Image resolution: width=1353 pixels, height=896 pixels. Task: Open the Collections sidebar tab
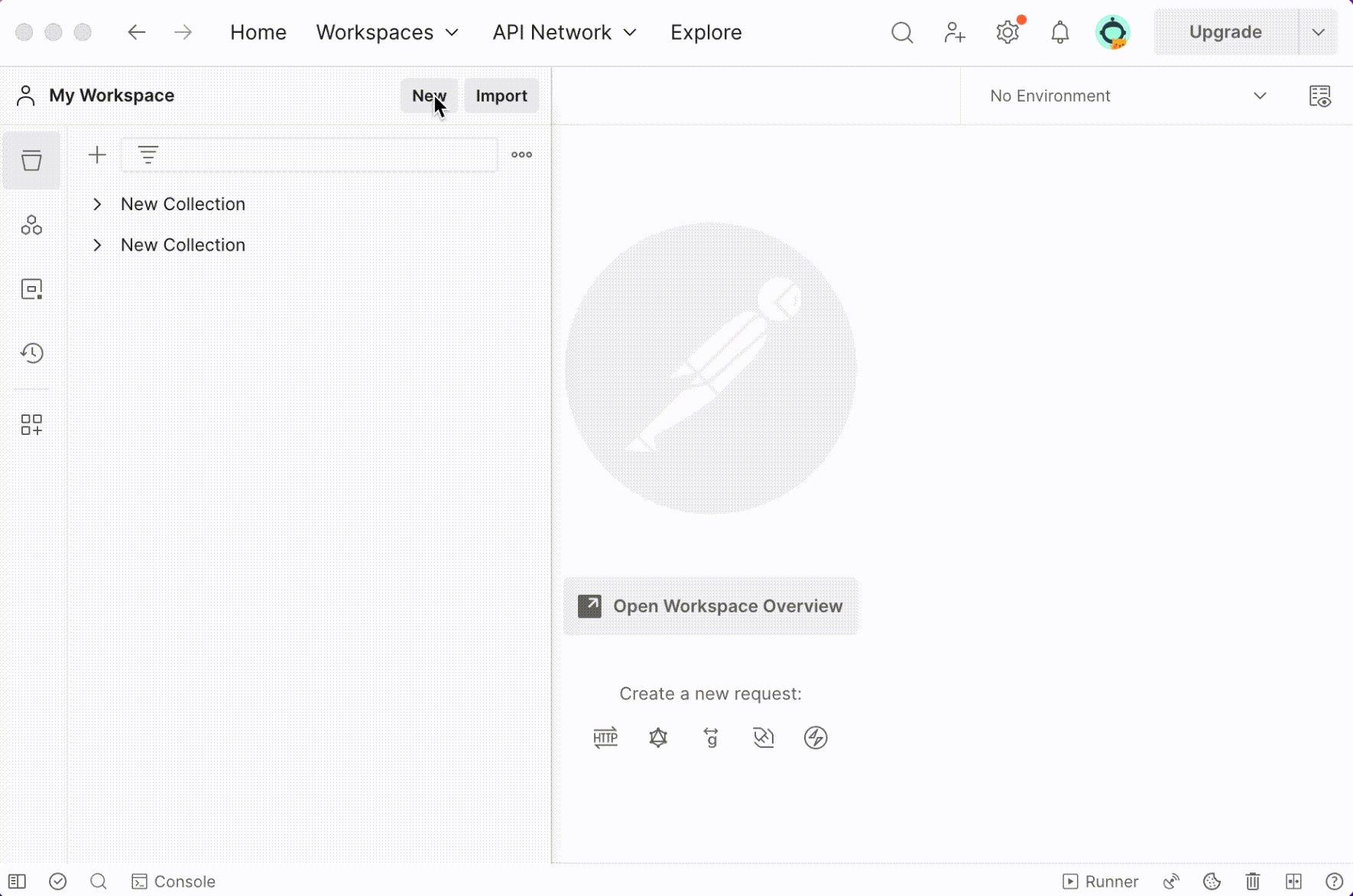(x=31, y=161)
